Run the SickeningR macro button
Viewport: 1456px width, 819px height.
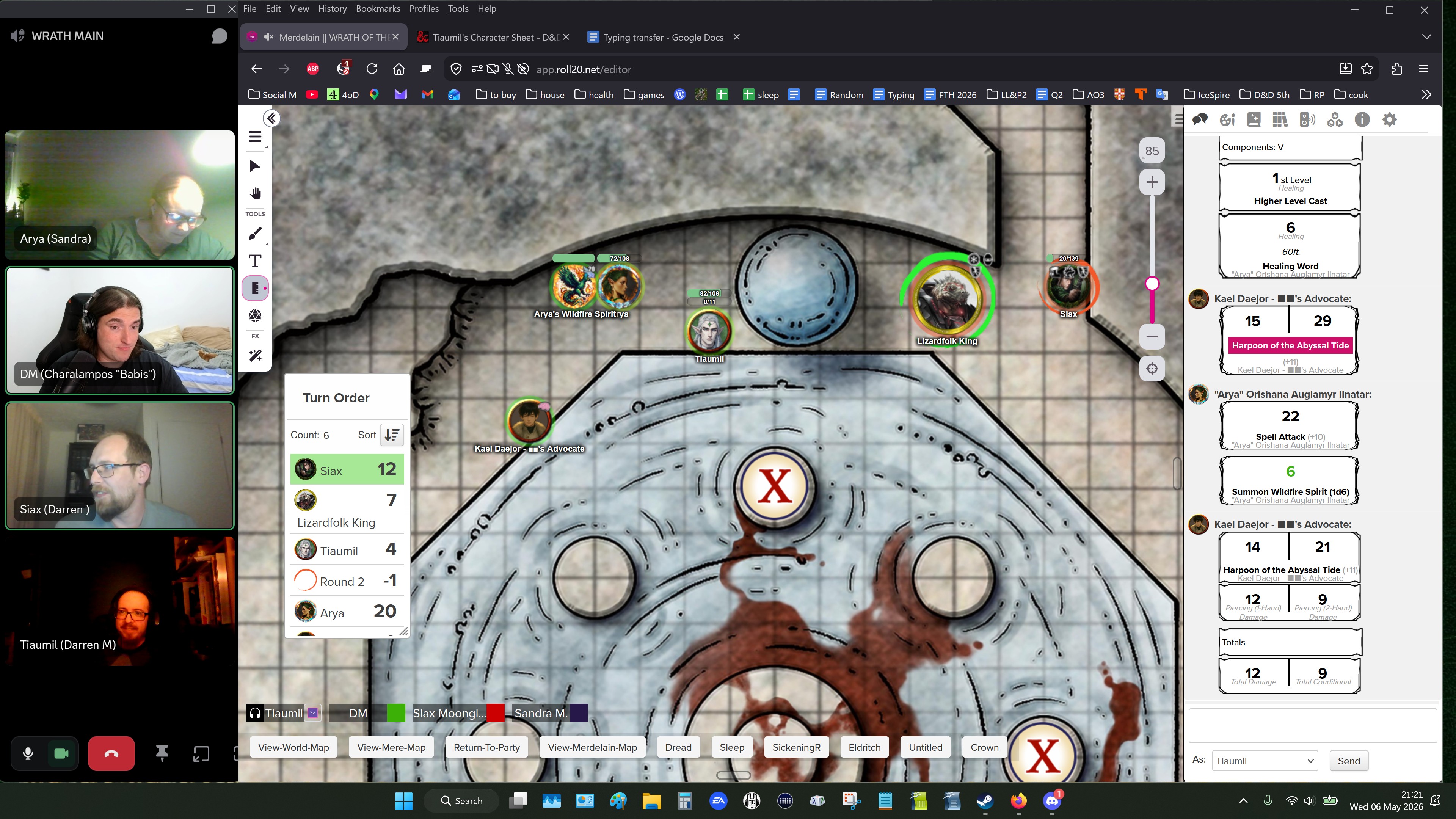pyautogui.click(x=796, y=747)
